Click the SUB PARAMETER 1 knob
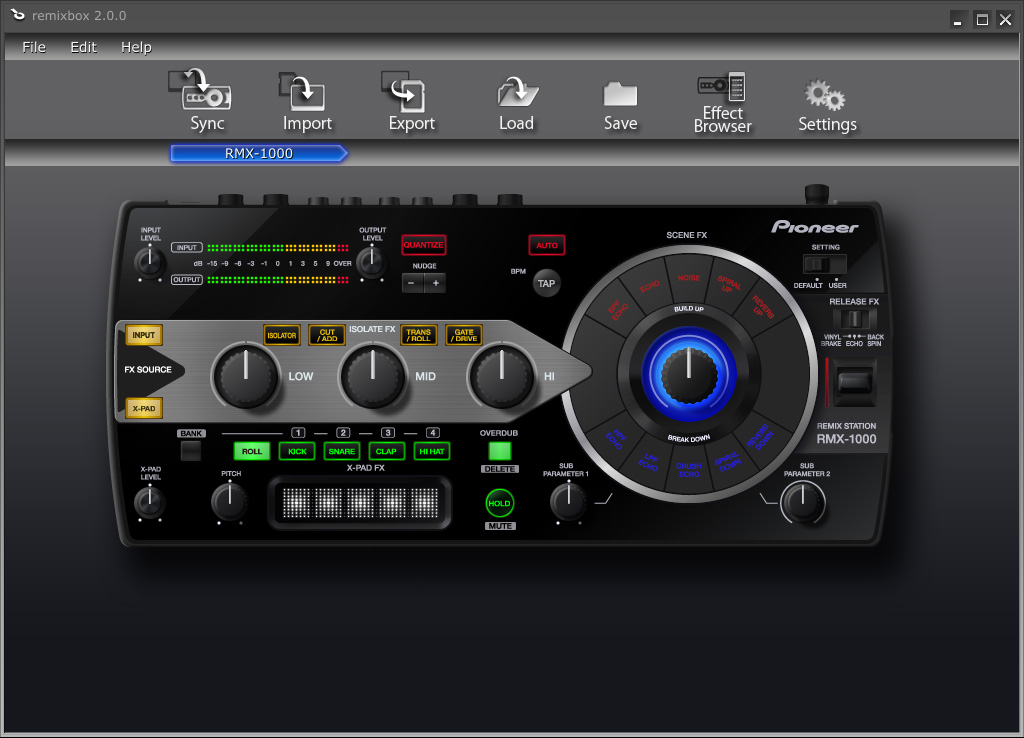This screenshot has width=1024, height=738. point(568,502)
